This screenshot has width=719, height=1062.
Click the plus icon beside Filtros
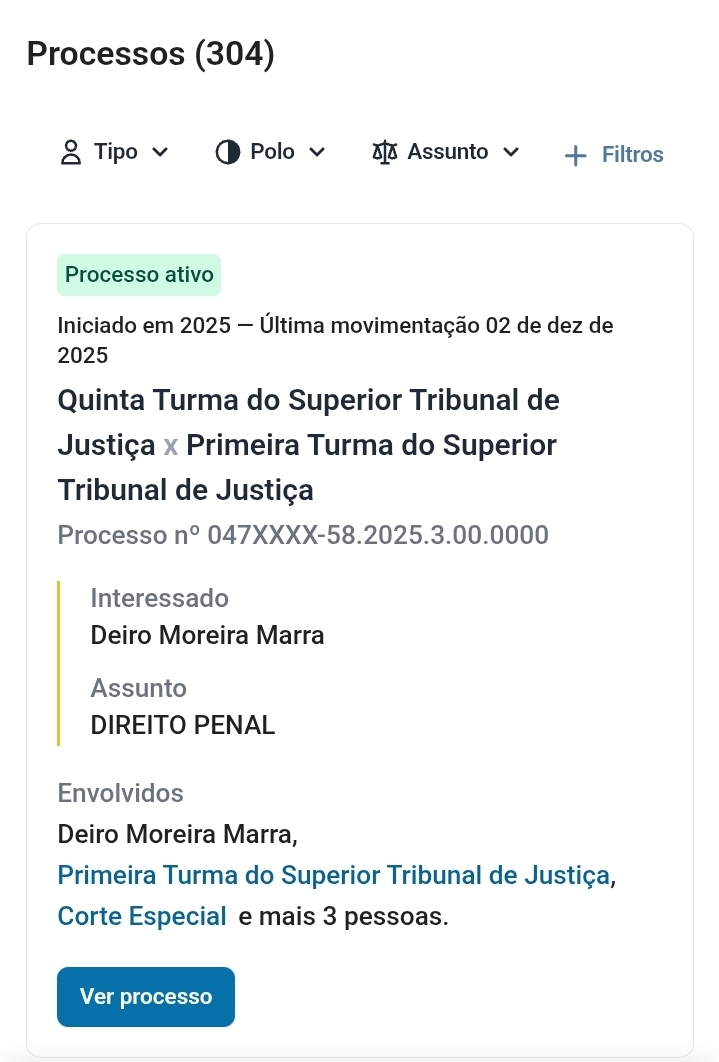pos(575,155)
